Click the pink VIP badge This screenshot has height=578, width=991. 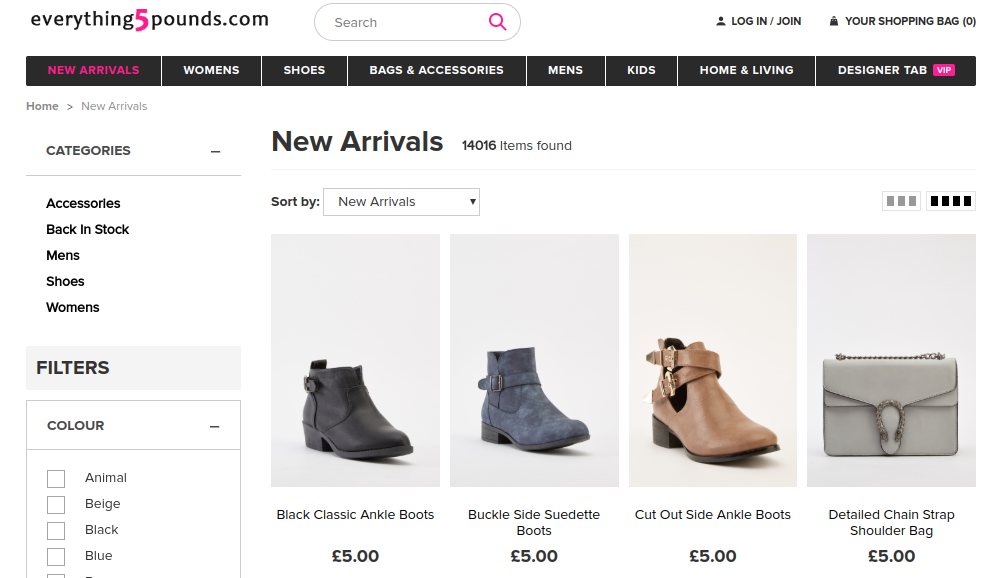click(x=943, y=70)
